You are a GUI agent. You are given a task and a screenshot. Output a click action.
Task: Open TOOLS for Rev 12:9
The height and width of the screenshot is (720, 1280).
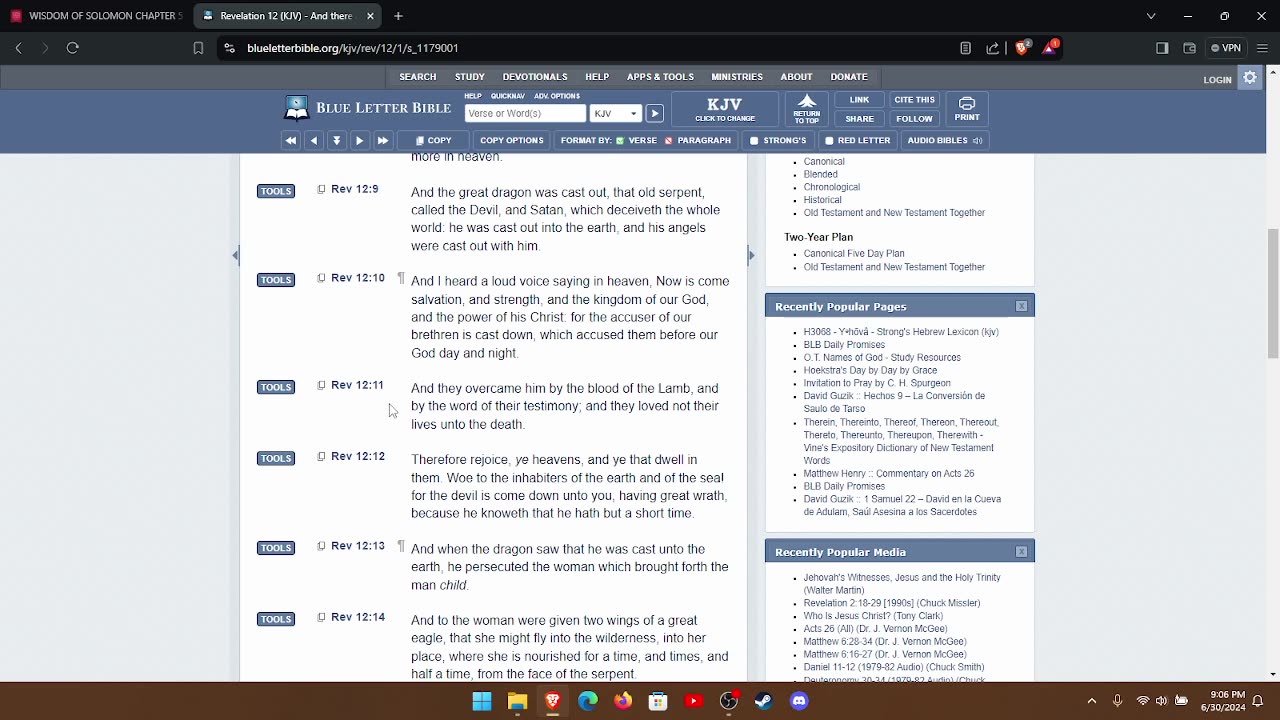[x=276, y=191]
